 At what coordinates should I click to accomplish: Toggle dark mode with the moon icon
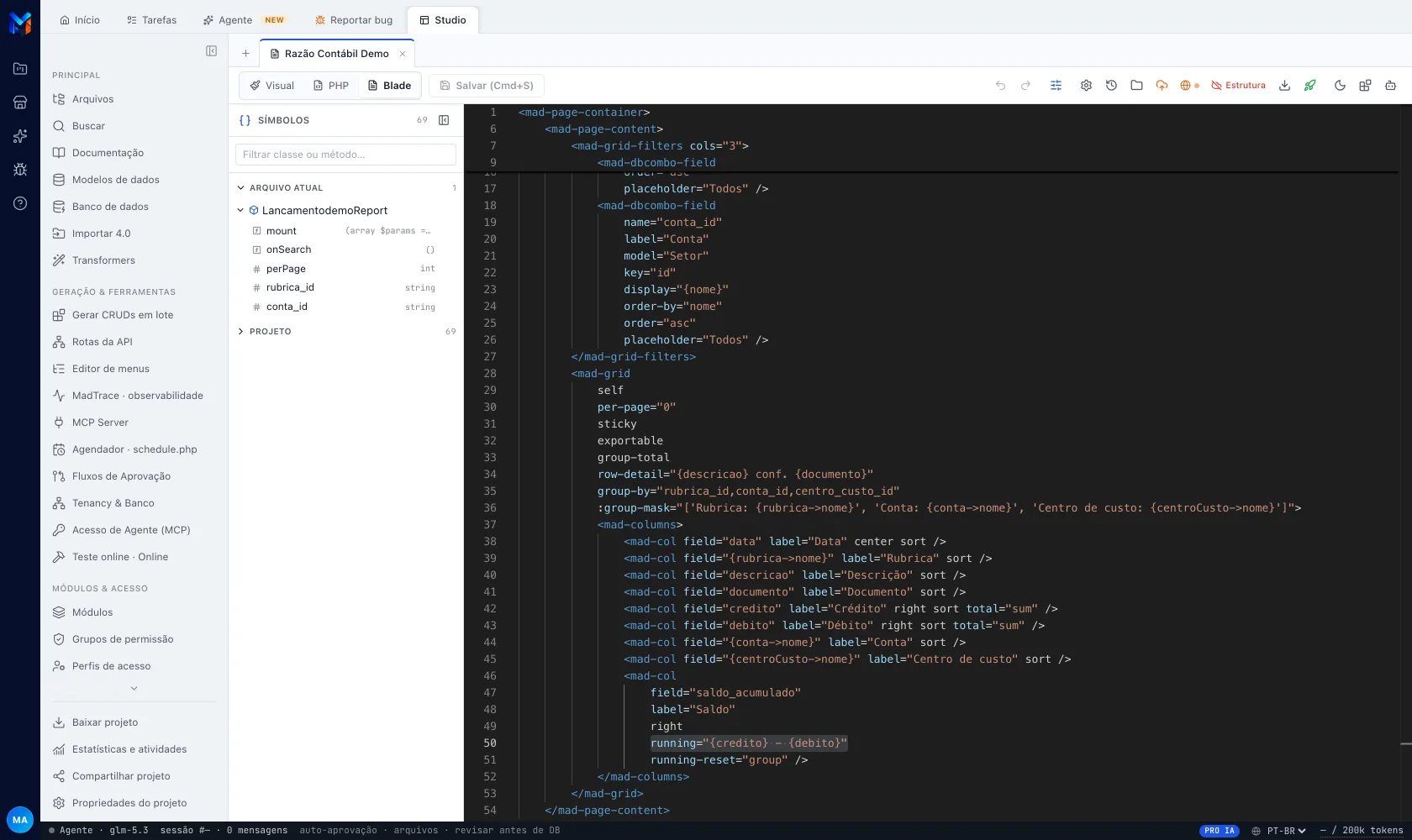1340,86
